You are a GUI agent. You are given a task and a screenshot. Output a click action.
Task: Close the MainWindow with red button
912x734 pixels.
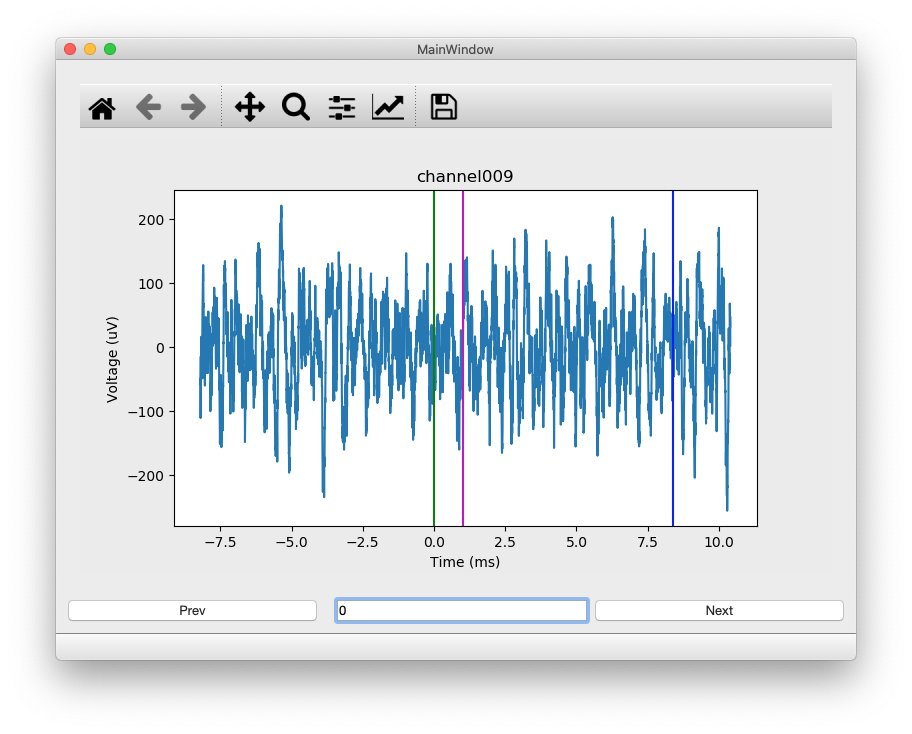point(70,49)
